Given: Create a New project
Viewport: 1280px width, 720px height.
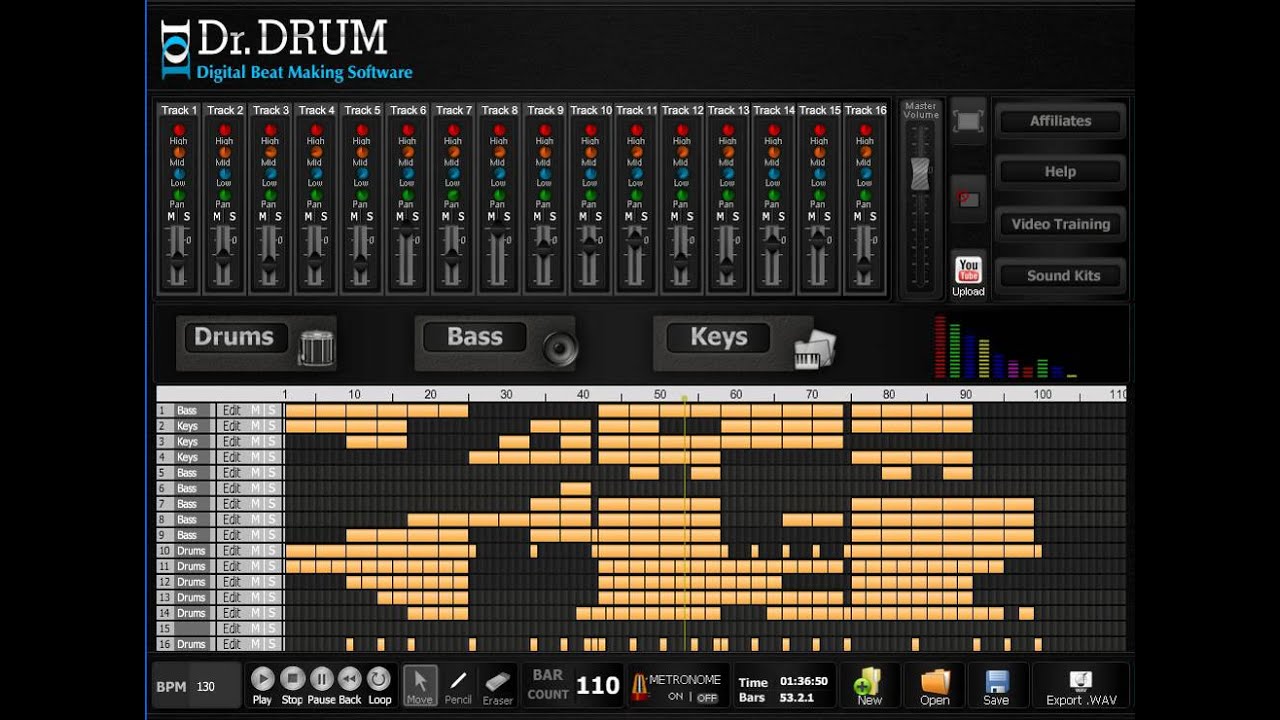Looking at the screenshot, I should 869,686.
